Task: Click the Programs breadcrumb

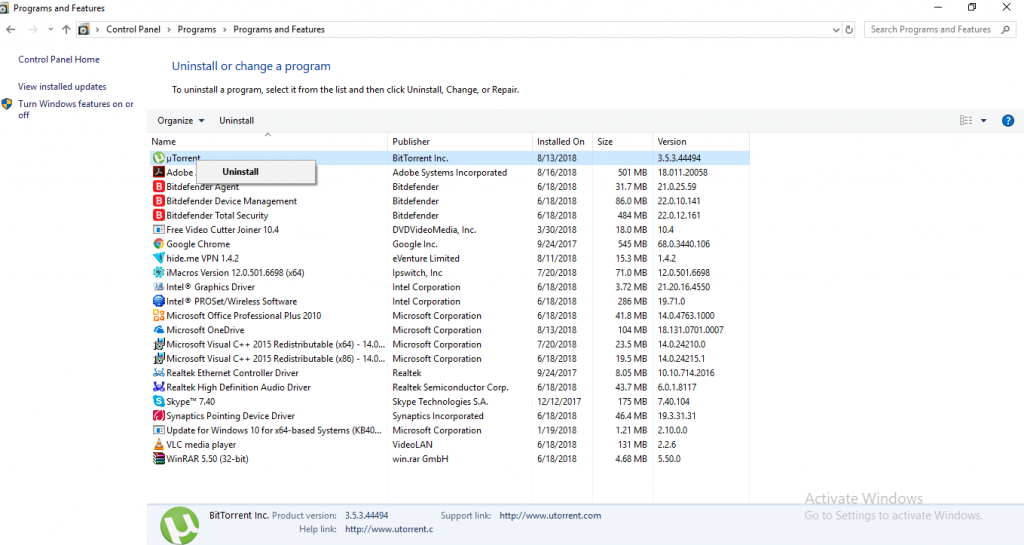Action: [x=197, y=29]
